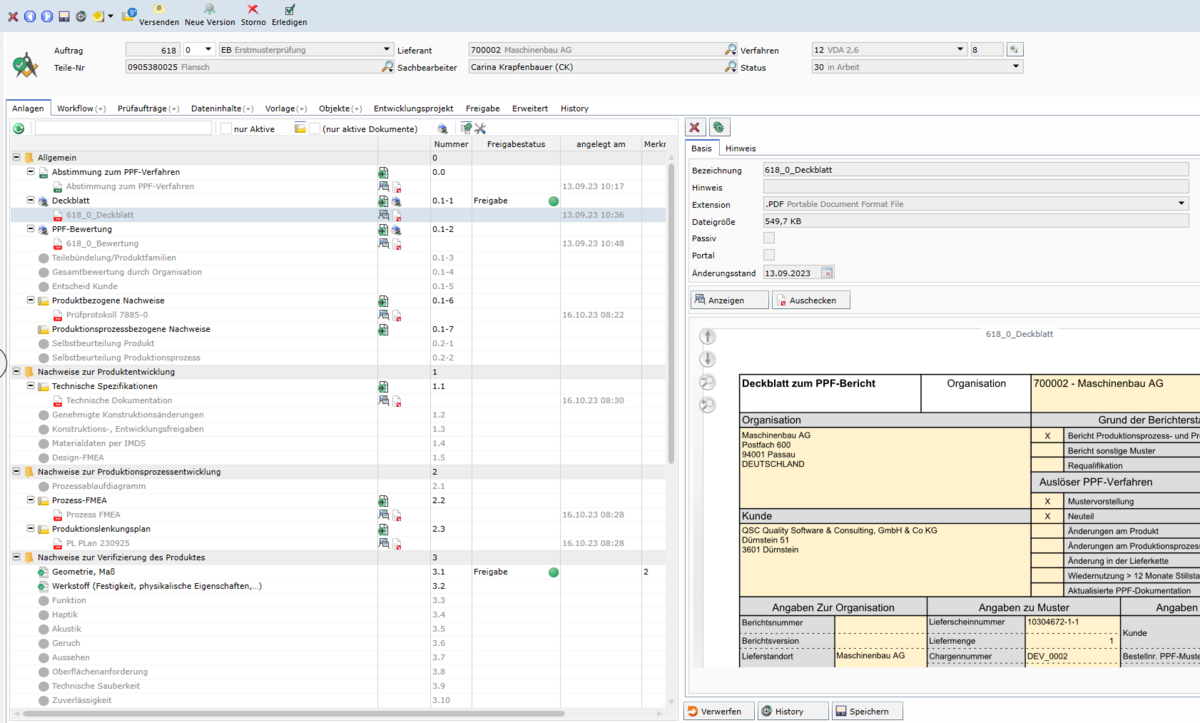Click the Verwerfen button

coord(719,711)
